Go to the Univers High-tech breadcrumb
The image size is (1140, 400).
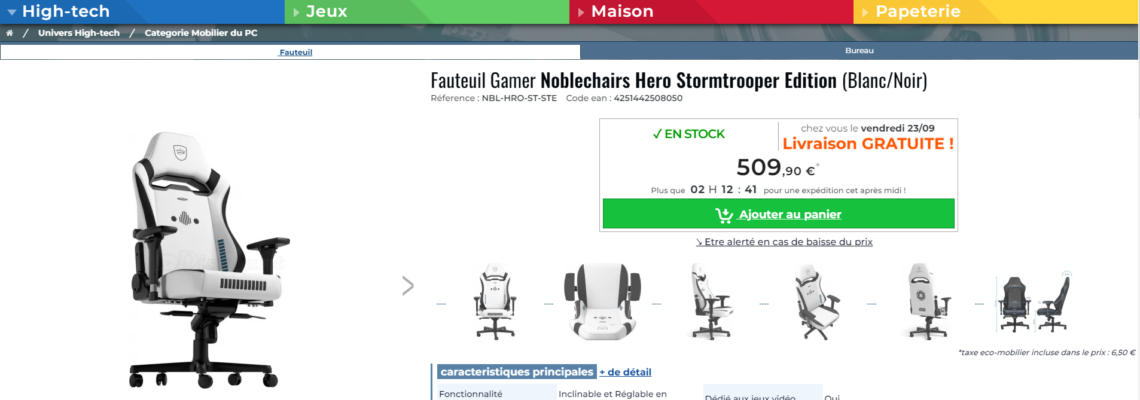point(78,33)
